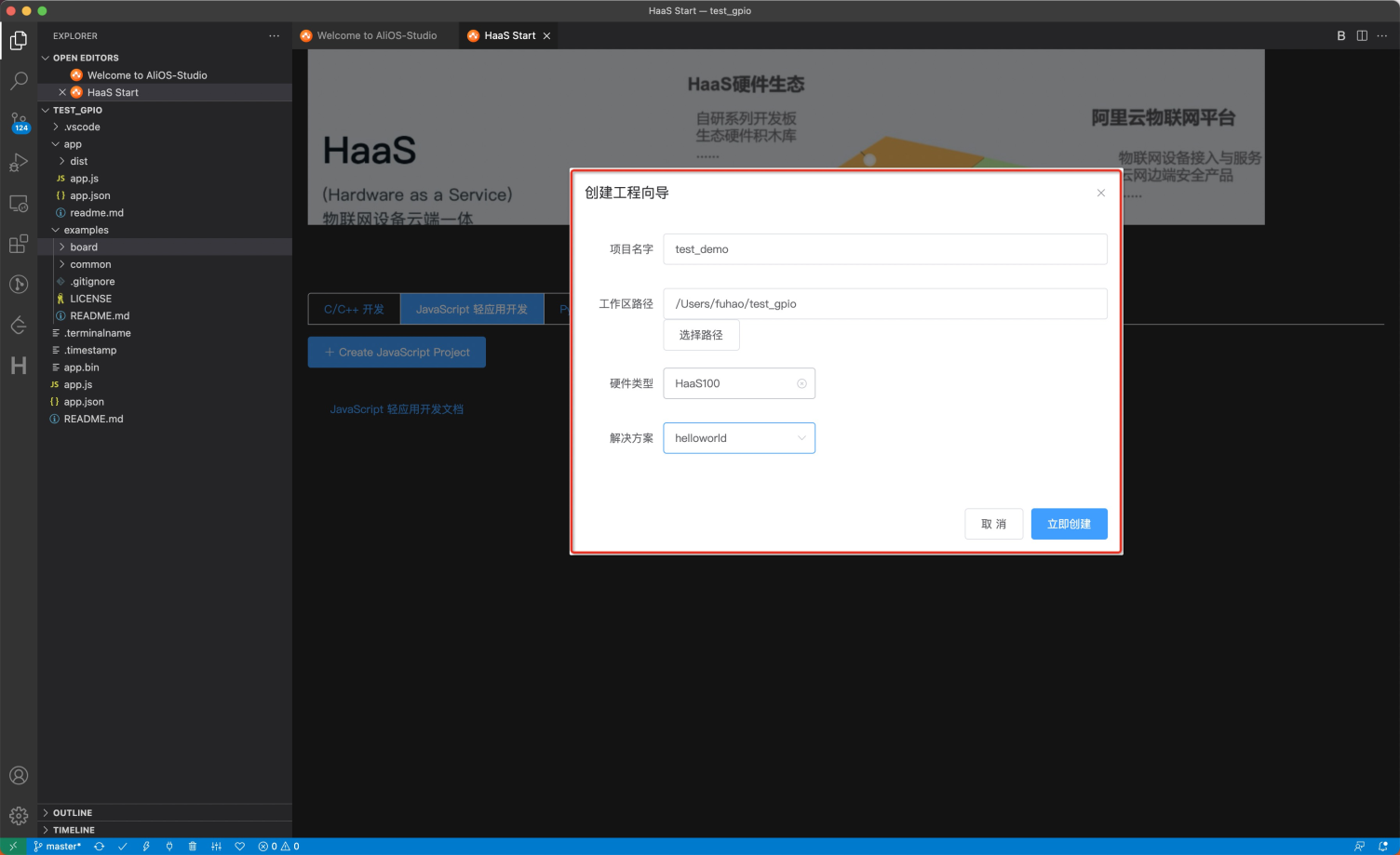
Task: Select the JavaScript light app development tab
Action: tap(472, 309)
